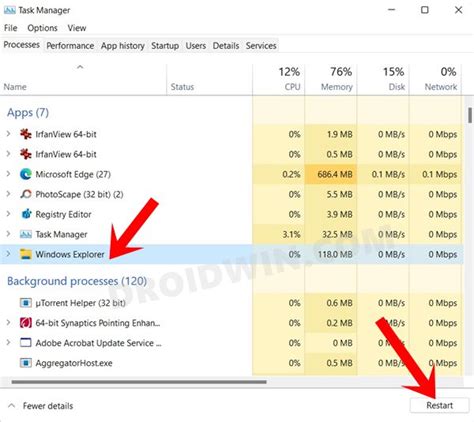Image resolution: width=474 pixels, height=422 pixels.
Task: Open the File menu
Action: (11, 28)
